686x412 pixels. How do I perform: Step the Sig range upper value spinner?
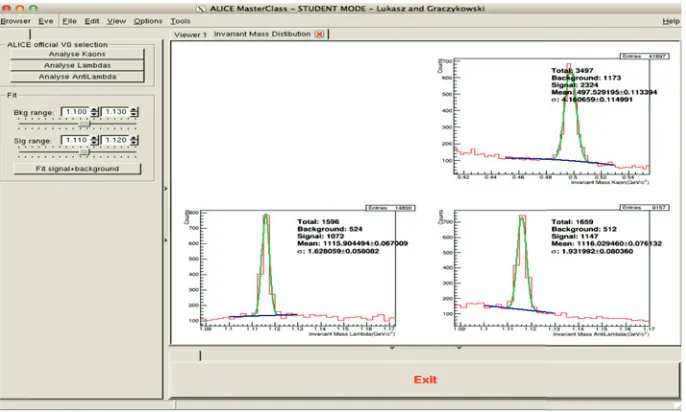click(134, 140)
